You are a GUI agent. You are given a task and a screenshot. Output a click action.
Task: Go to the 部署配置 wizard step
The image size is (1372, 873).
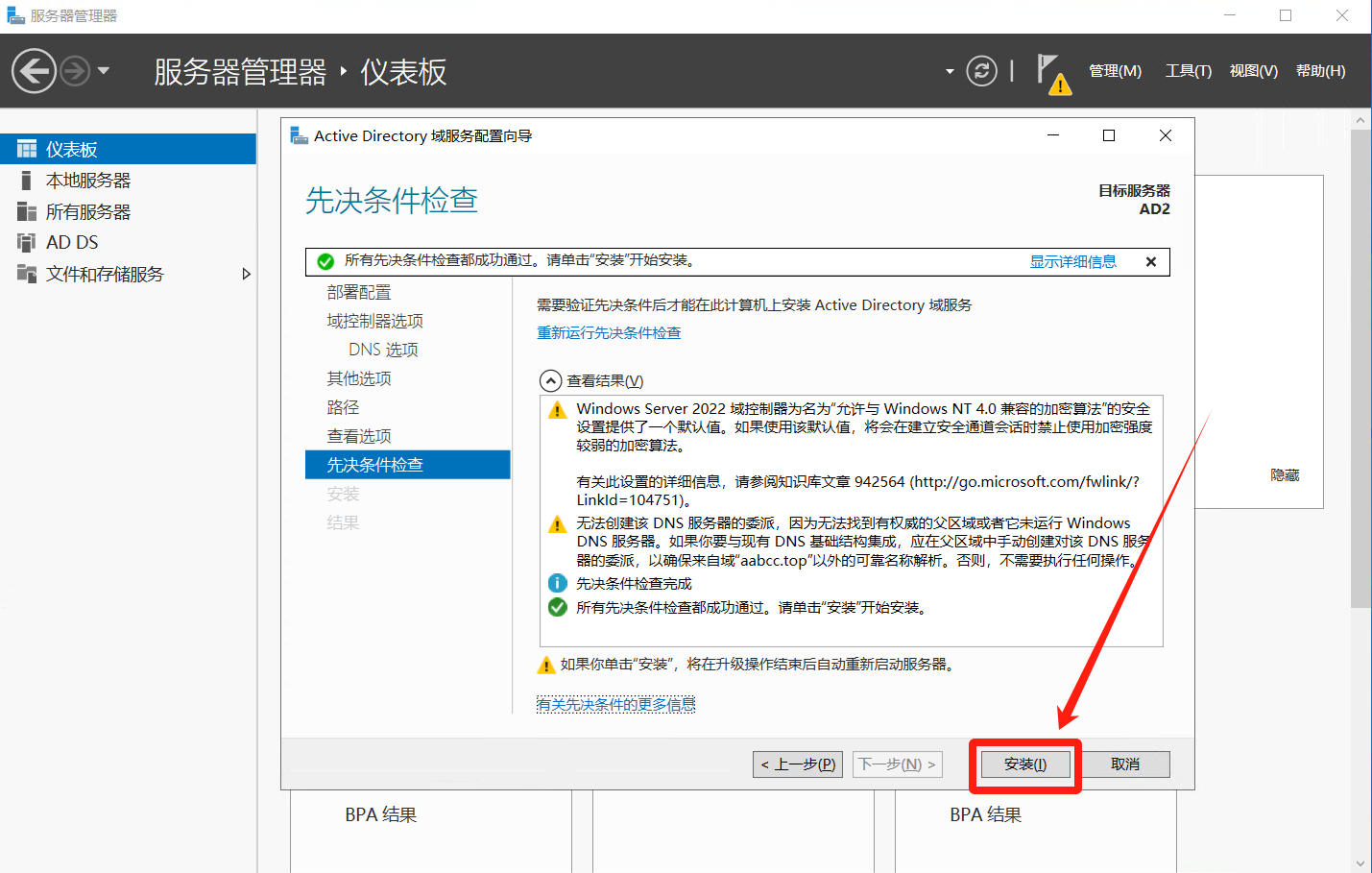point(359,293)
